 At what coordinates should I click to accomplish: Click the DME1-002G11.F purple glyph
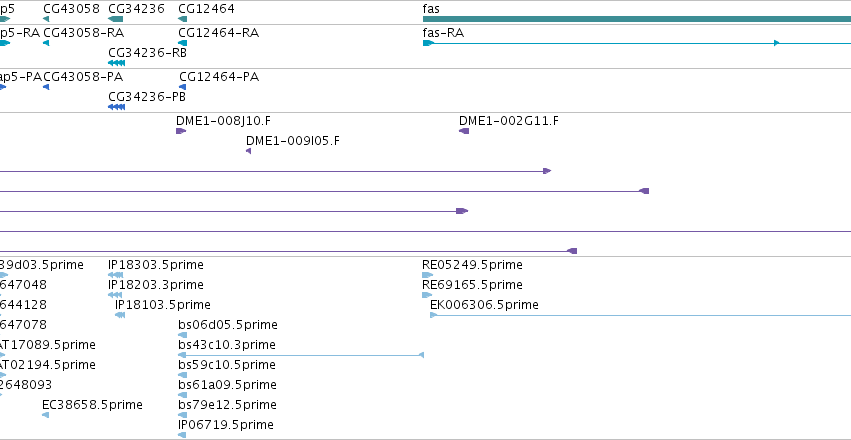click(464, 131)
